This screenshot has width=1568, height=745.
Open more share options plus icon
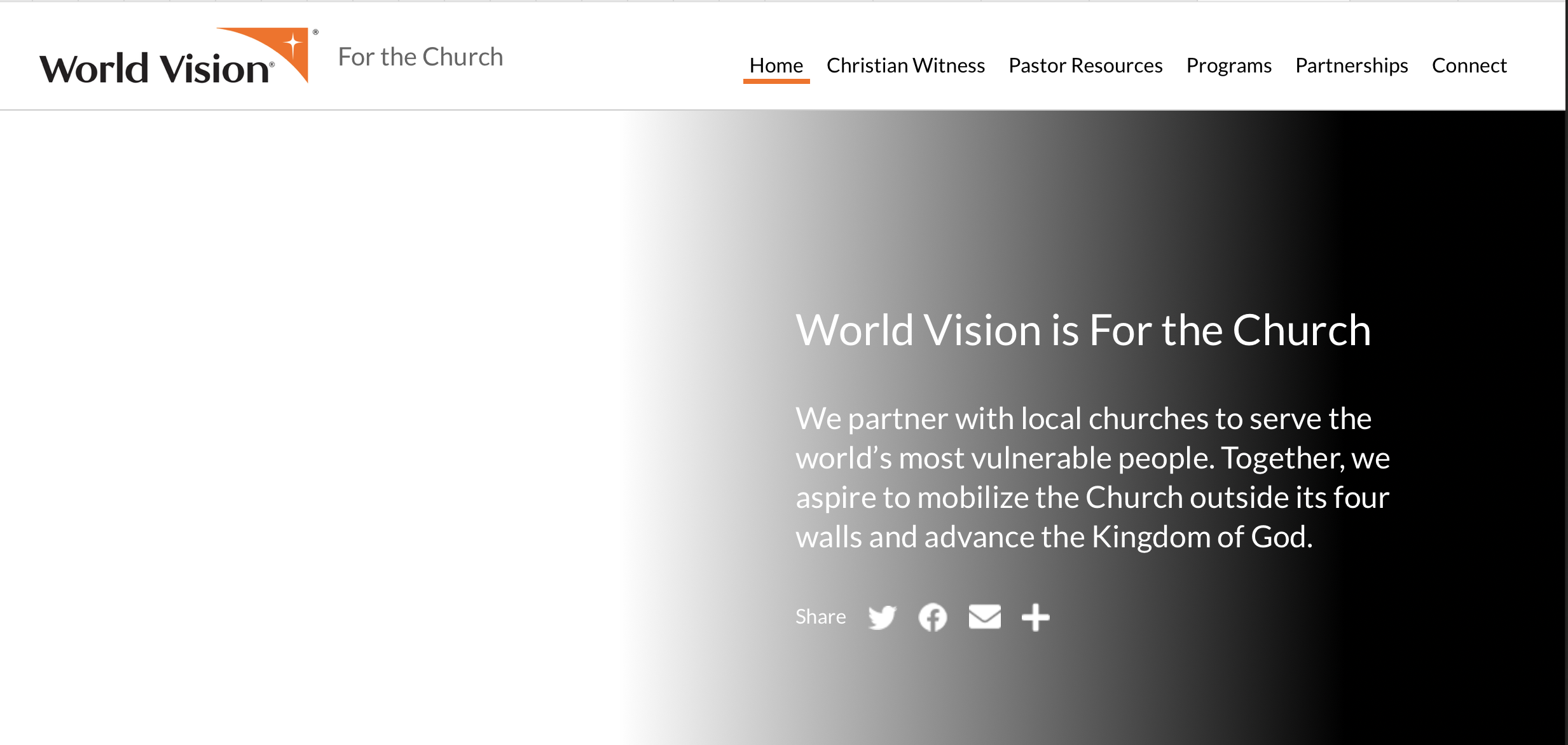pos(1035,617)
